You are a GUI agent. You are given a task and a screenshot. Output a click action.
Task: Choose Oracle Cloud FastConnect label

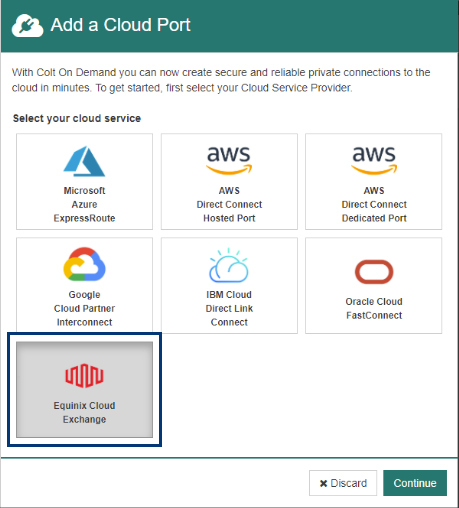click(374, 308)
